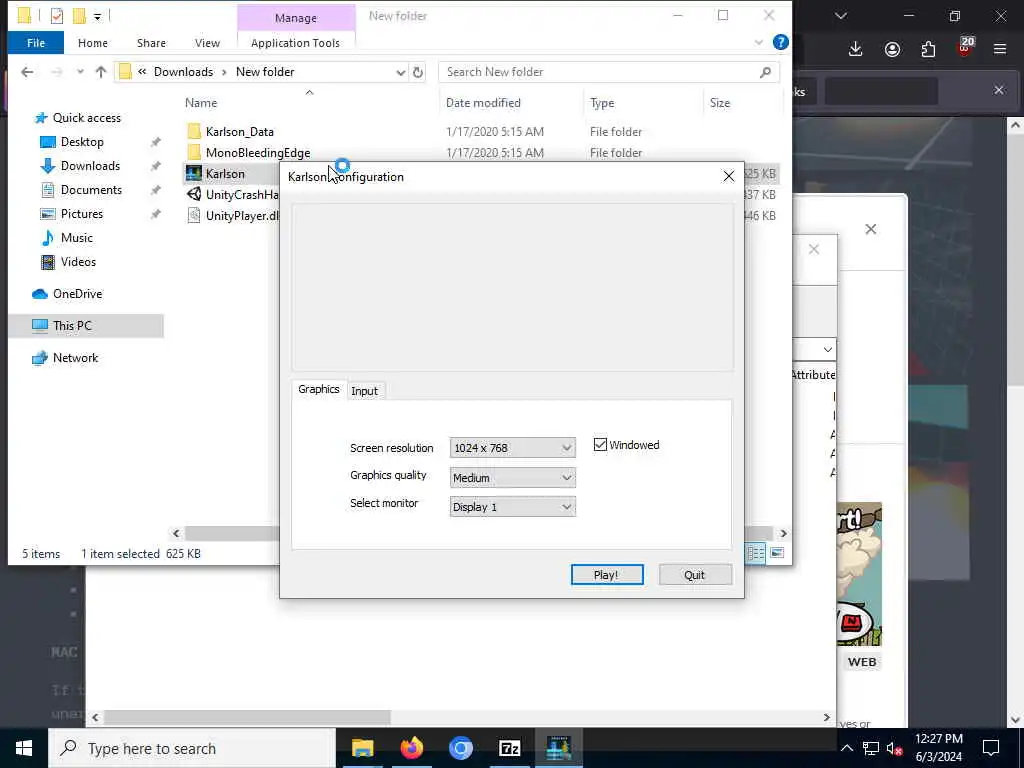Image resolution: width=1024 pixels, height=768 pixels.
Task: Open the quick access toolbar customize arrow
Action: pyautogui.click(x=97, y=16)
